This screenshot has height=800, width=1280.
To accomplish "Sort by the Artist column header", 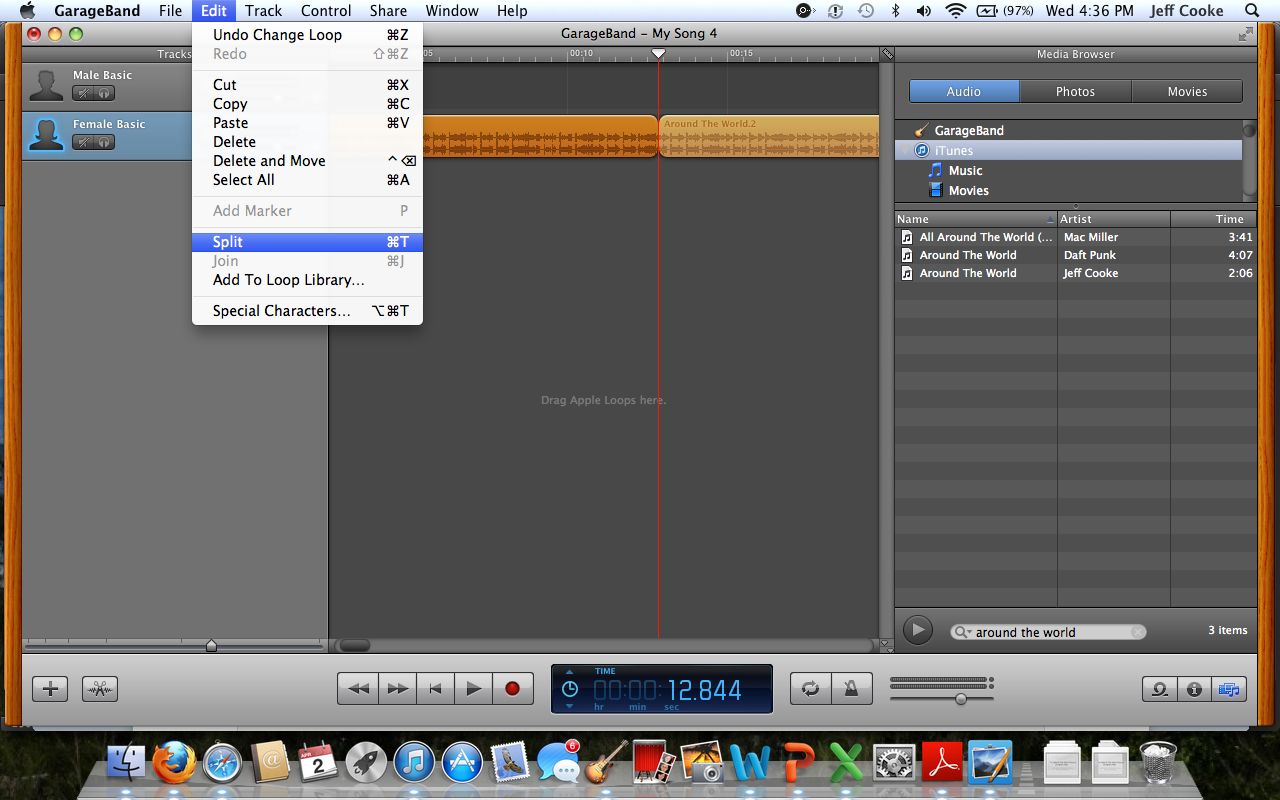I will click(1114, 219).
